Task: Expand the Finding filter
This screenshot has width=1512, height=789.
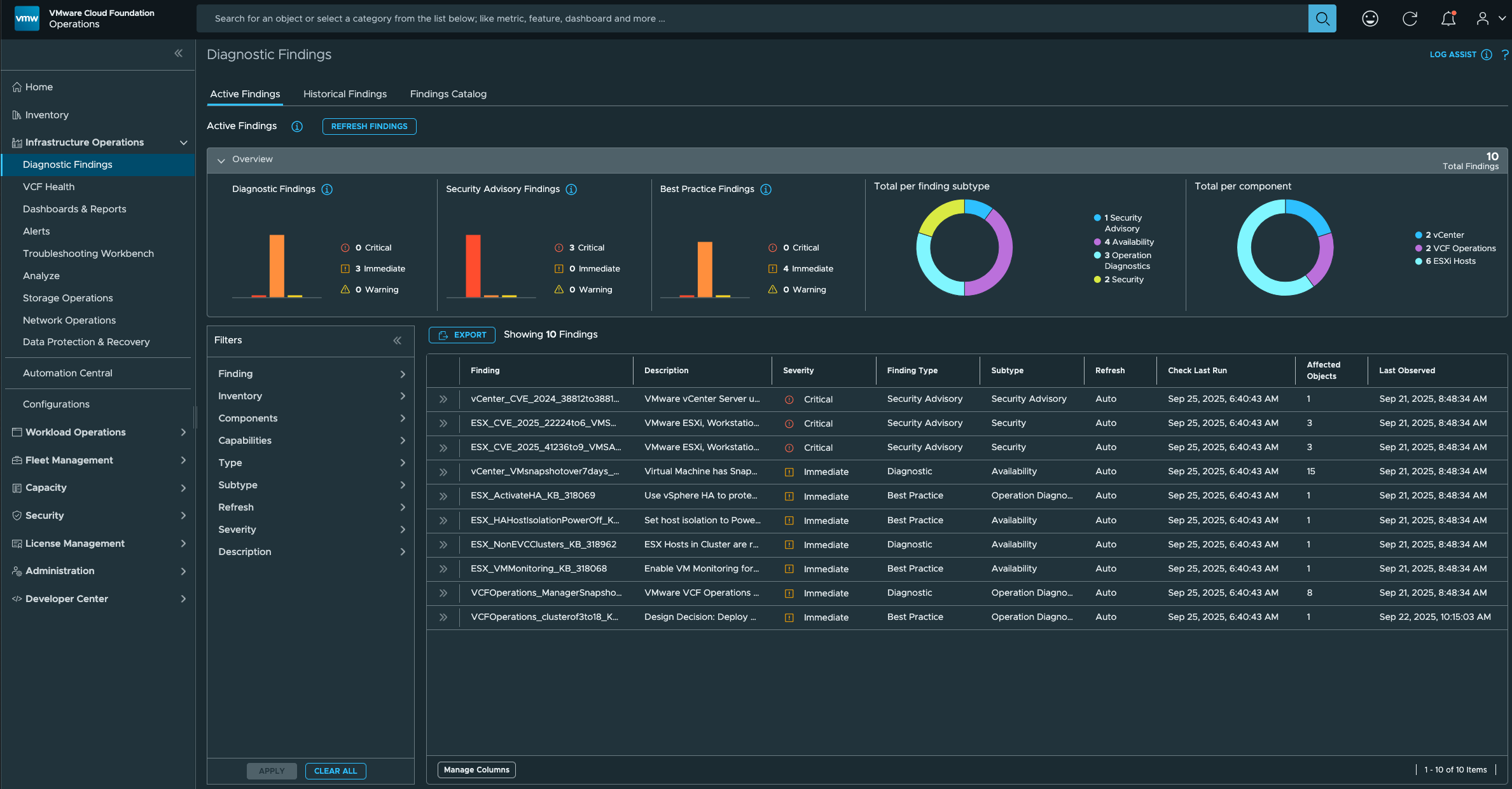Action: point(403,373)
